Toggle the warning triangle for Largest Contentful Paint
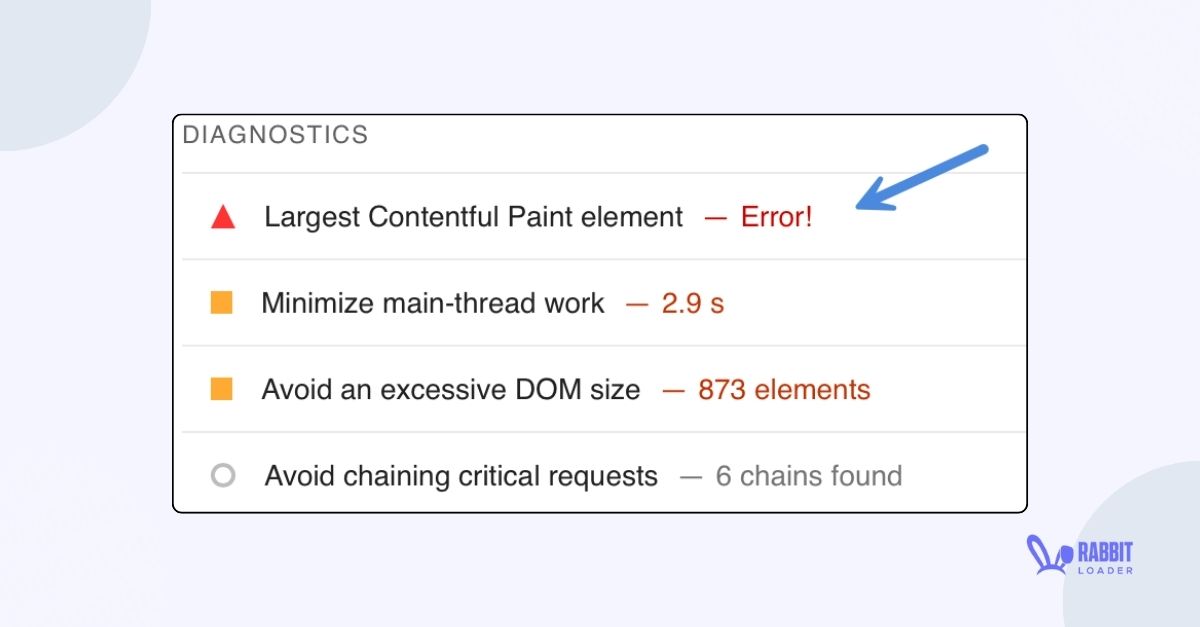The width and height of the screenshot is (1200, 627). pos(225,215)
